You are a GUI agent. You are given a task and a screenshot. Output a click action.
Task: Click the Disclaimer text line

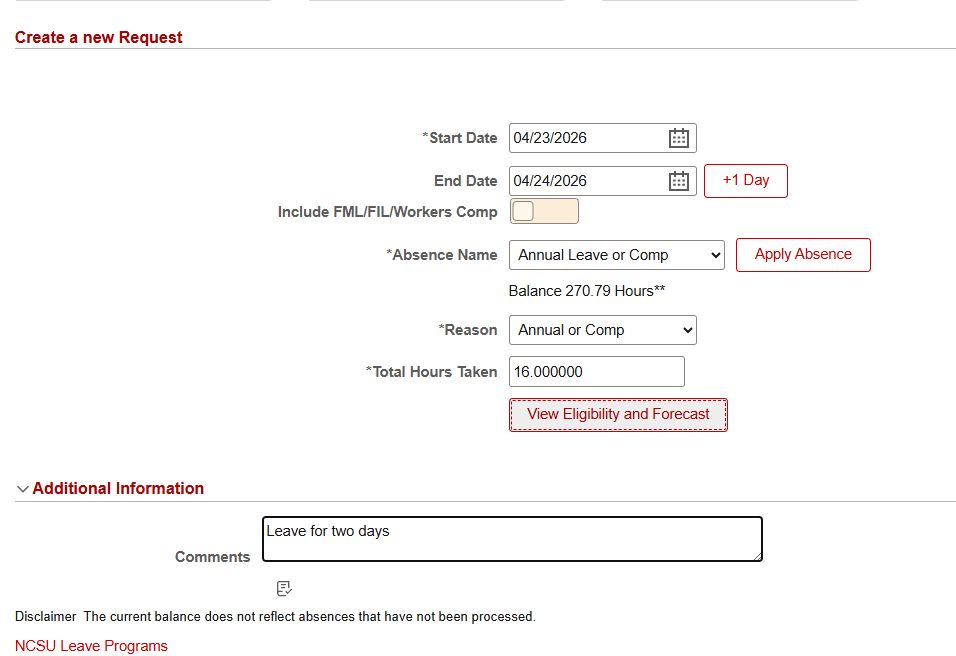tap(276, 616)
